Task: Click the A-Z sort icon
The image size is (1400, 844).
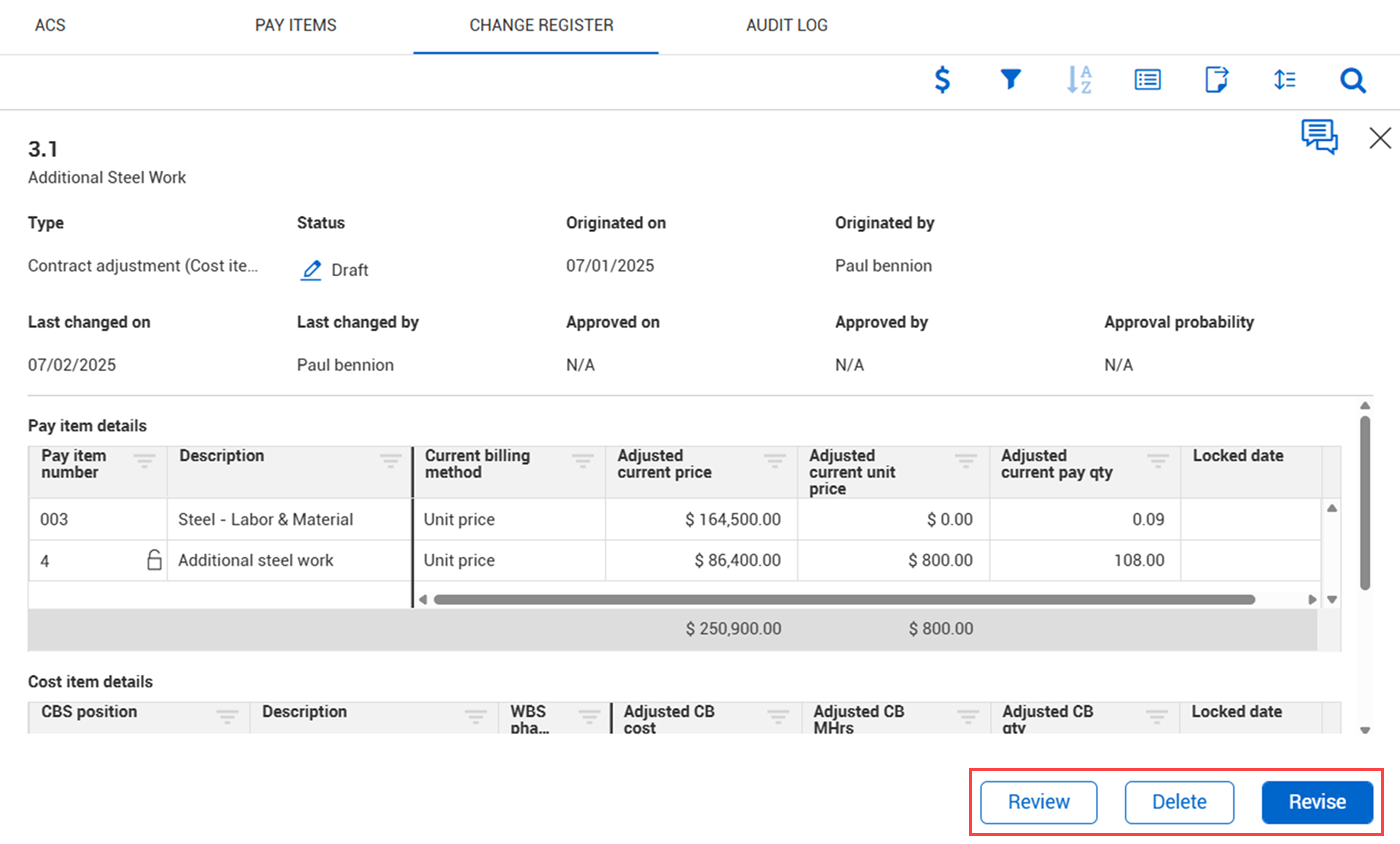Action: pyautogui.click(x=1079, y=80)
